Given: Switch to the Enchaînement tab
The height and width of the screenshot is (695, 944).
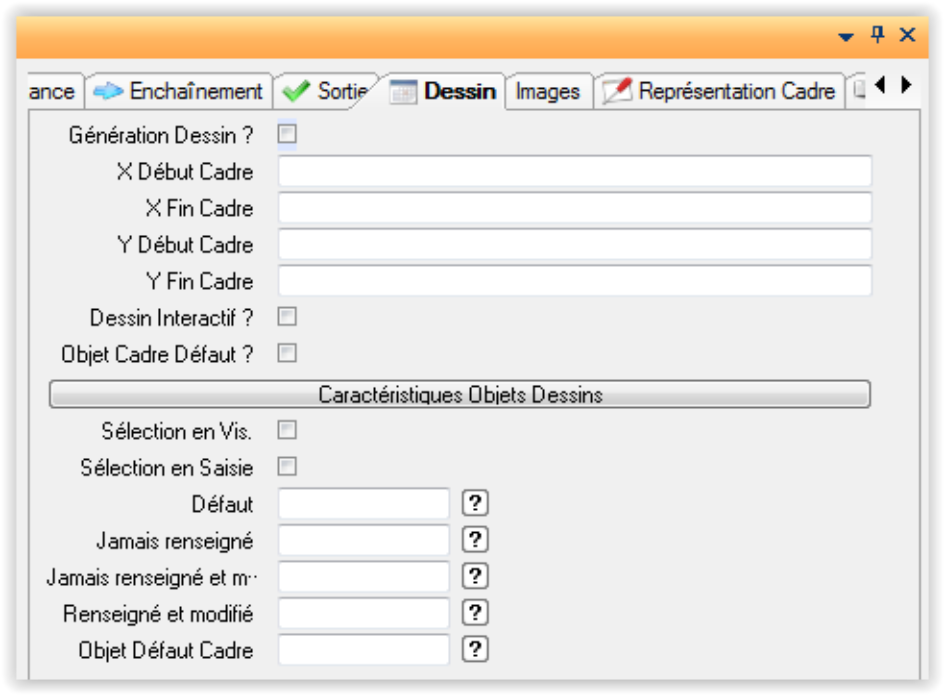Looking at the screenshot, I should [180, 92].
